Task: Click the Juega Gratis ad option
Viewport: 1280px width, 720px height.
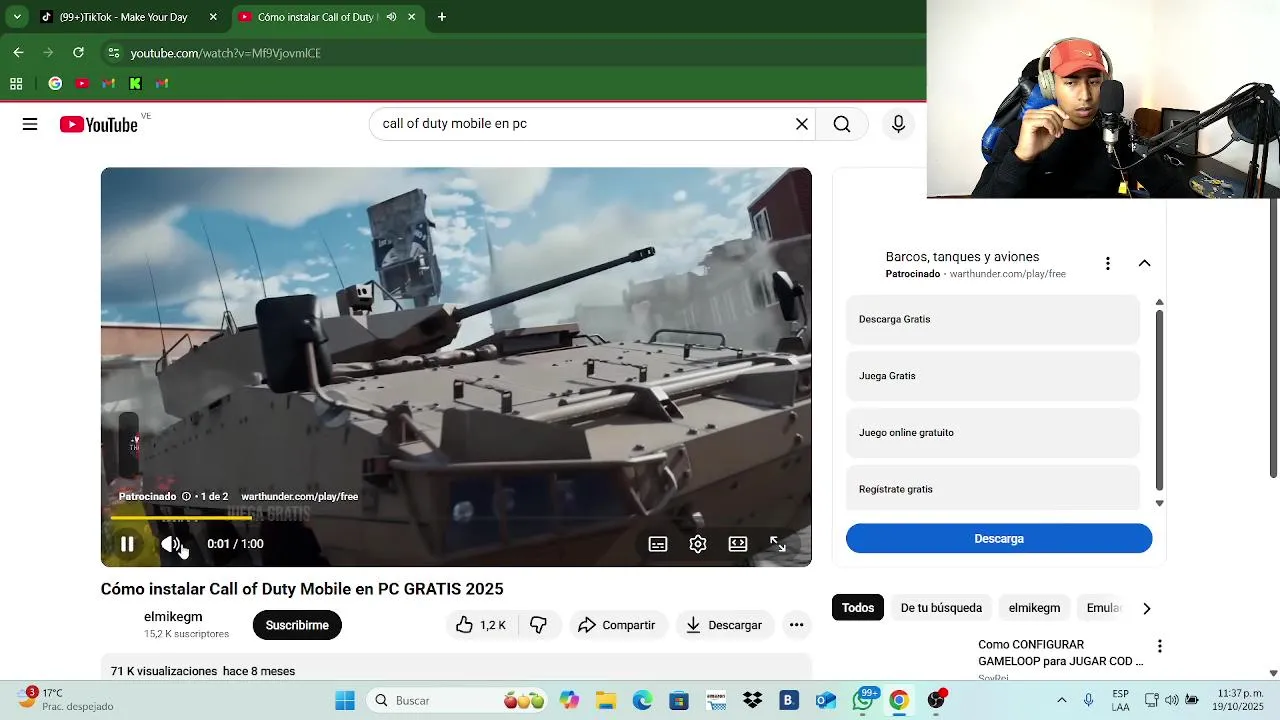Action: click(993, 376)
